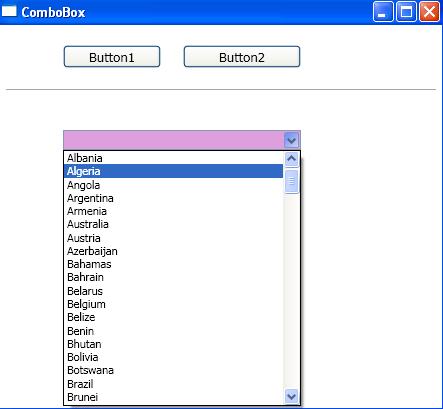
Task: Select Albania from the list
Action: (x=173, y=158)
